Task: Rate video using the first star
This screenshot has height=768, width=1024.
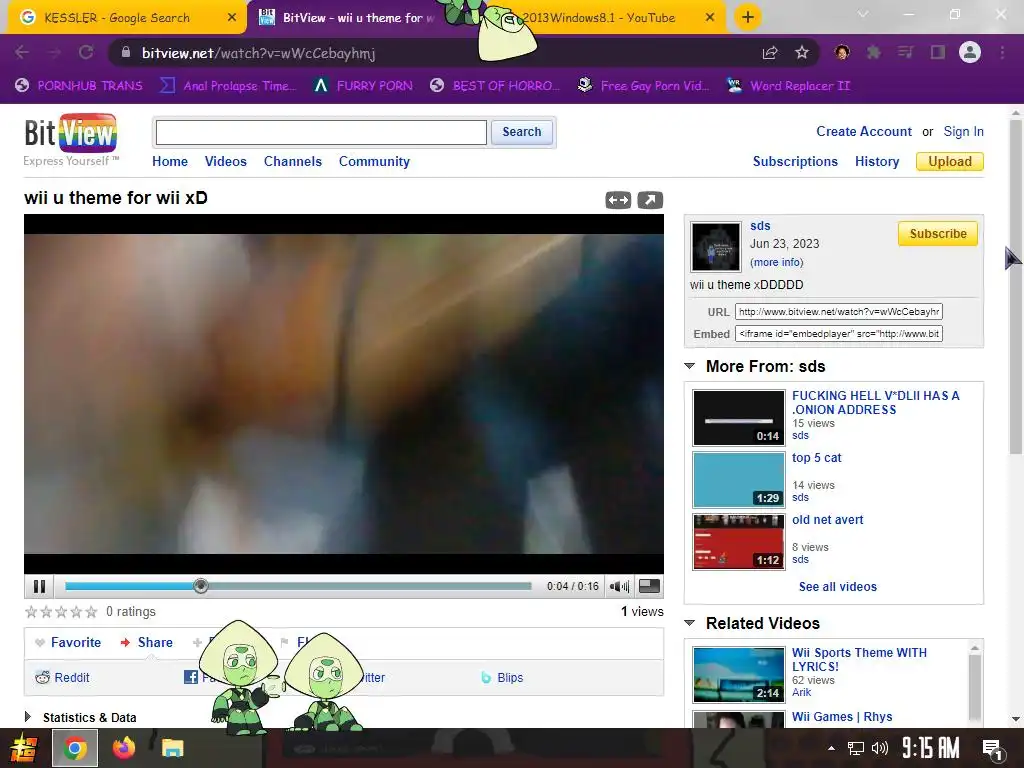Action: point(31,612)
